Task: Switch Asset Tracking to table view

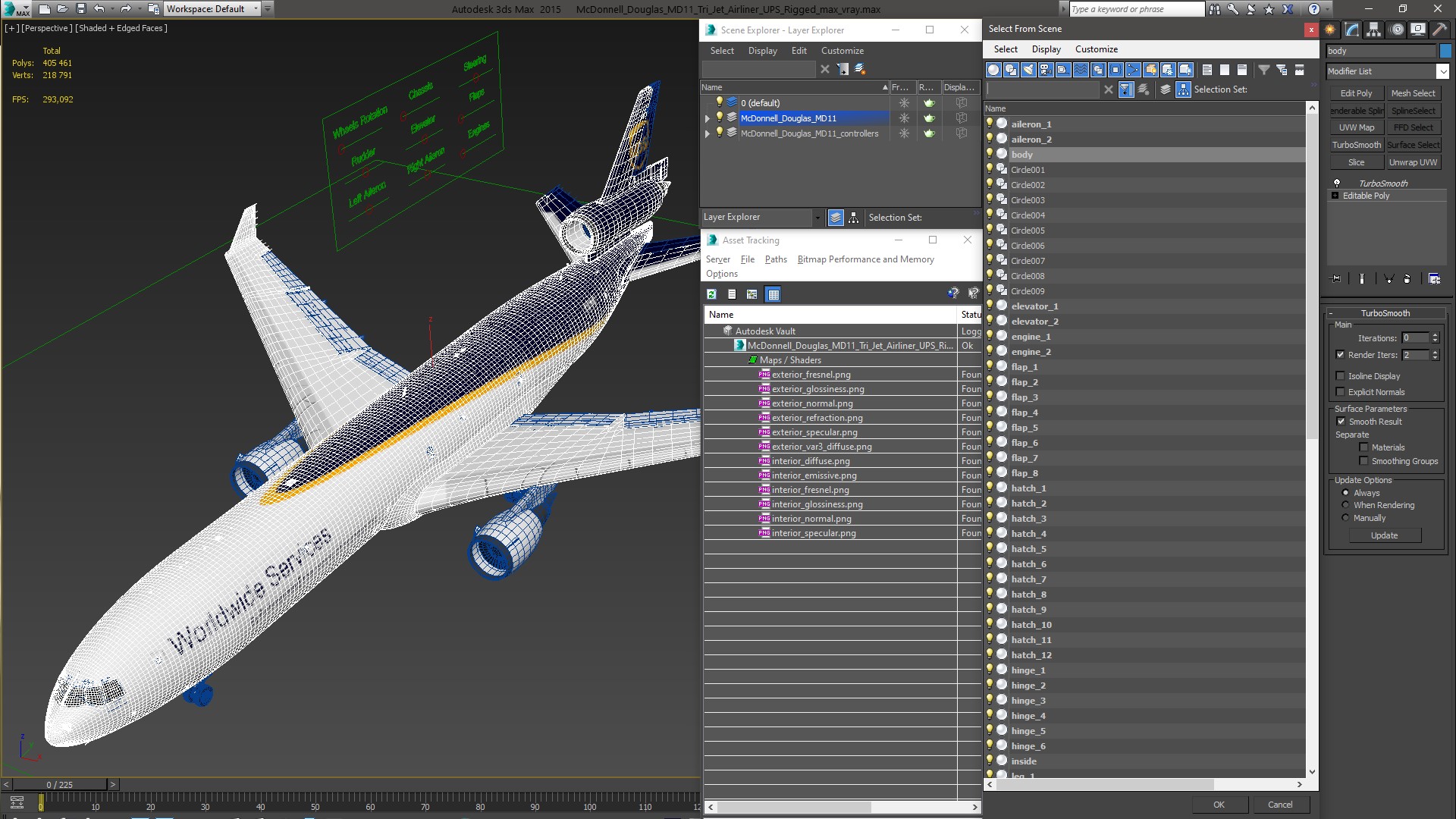Action: pos(773,294)
